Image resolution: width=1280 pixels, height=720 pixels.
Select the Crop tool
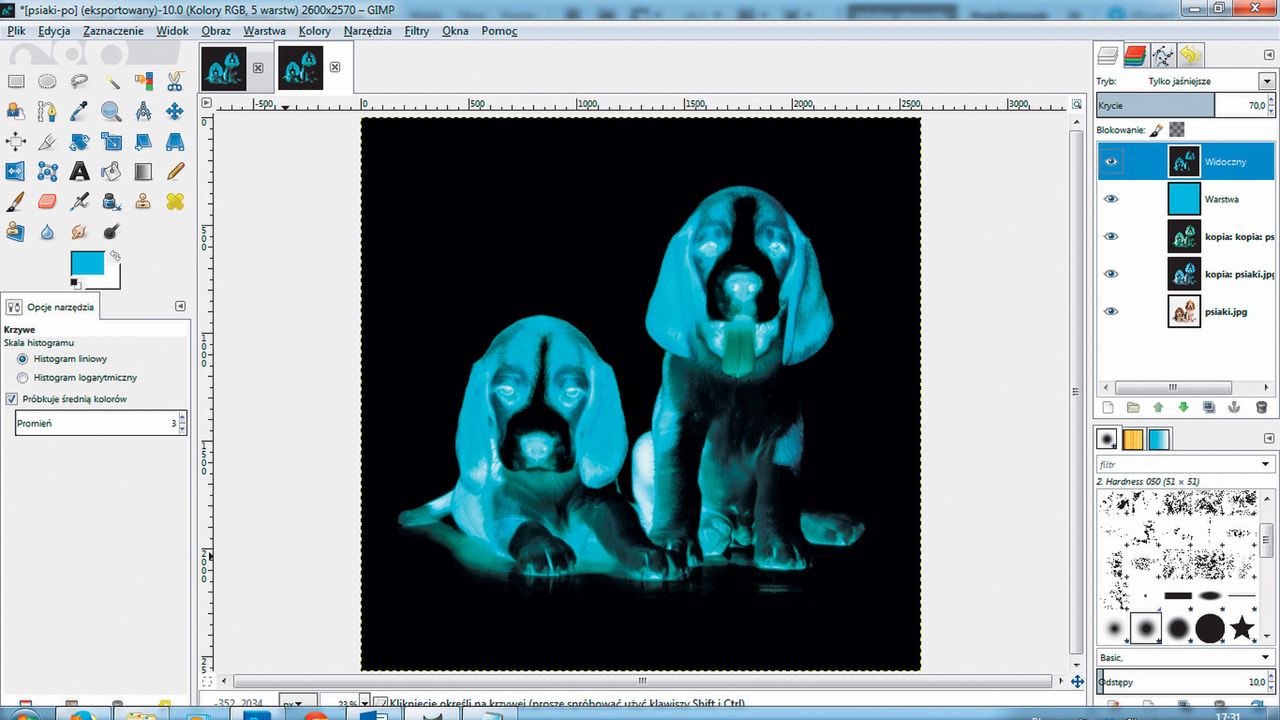coord(47,141)
